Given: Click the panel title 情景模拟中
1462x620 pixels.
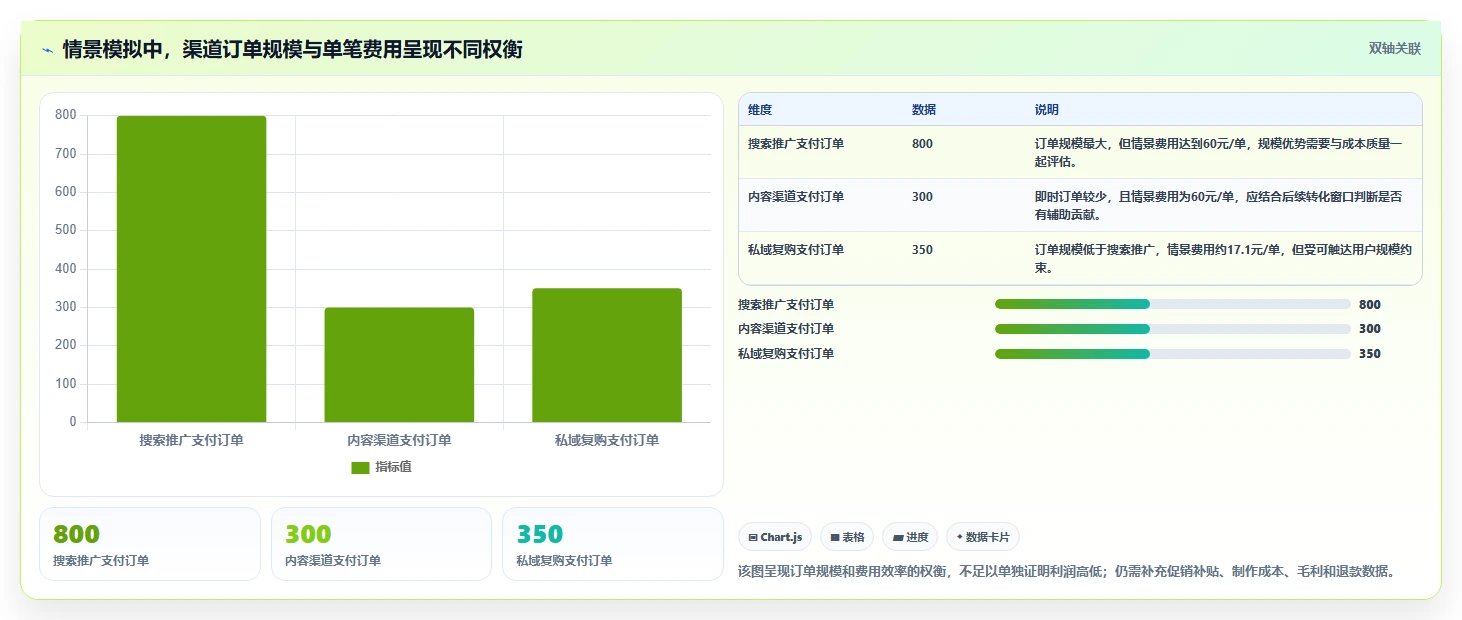Looking at the screenshot, I should click(292, 50).
